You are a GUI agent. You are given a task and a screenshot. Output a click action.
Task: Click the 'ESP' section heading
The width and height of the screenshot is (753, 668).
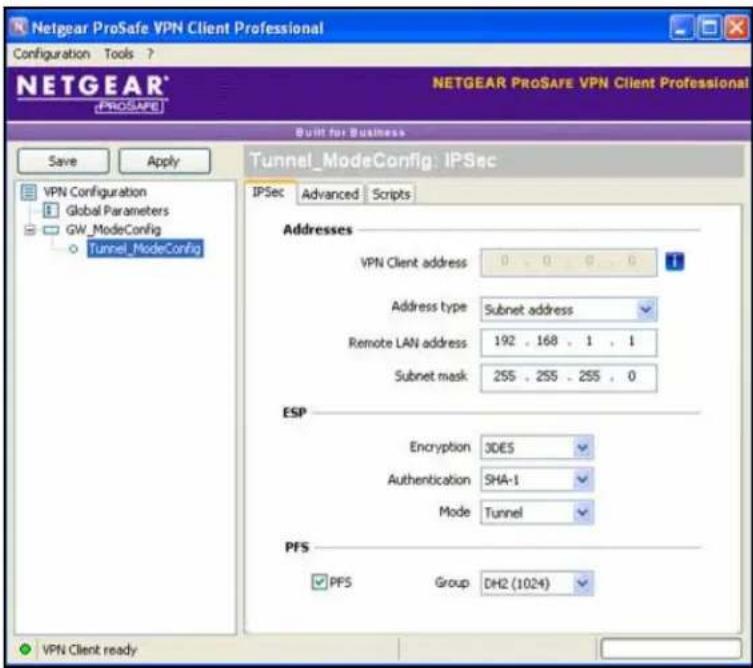[294, 413]
